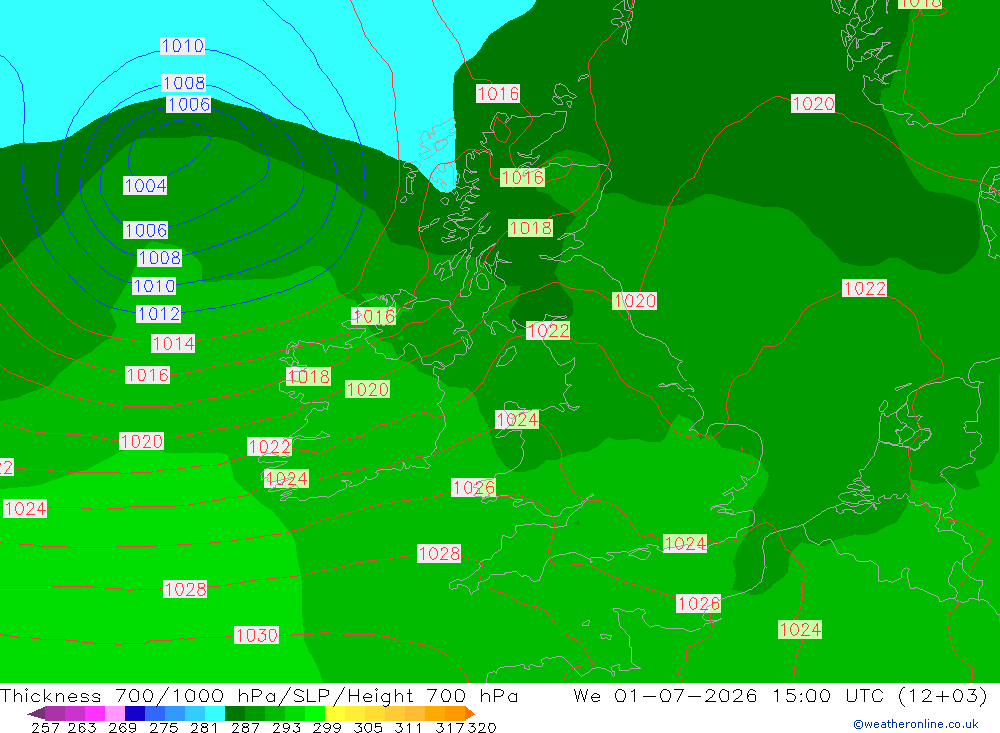Click the orange right arrow of legend
This screenshot has height=733, width=1000.
tap(469, 713)
